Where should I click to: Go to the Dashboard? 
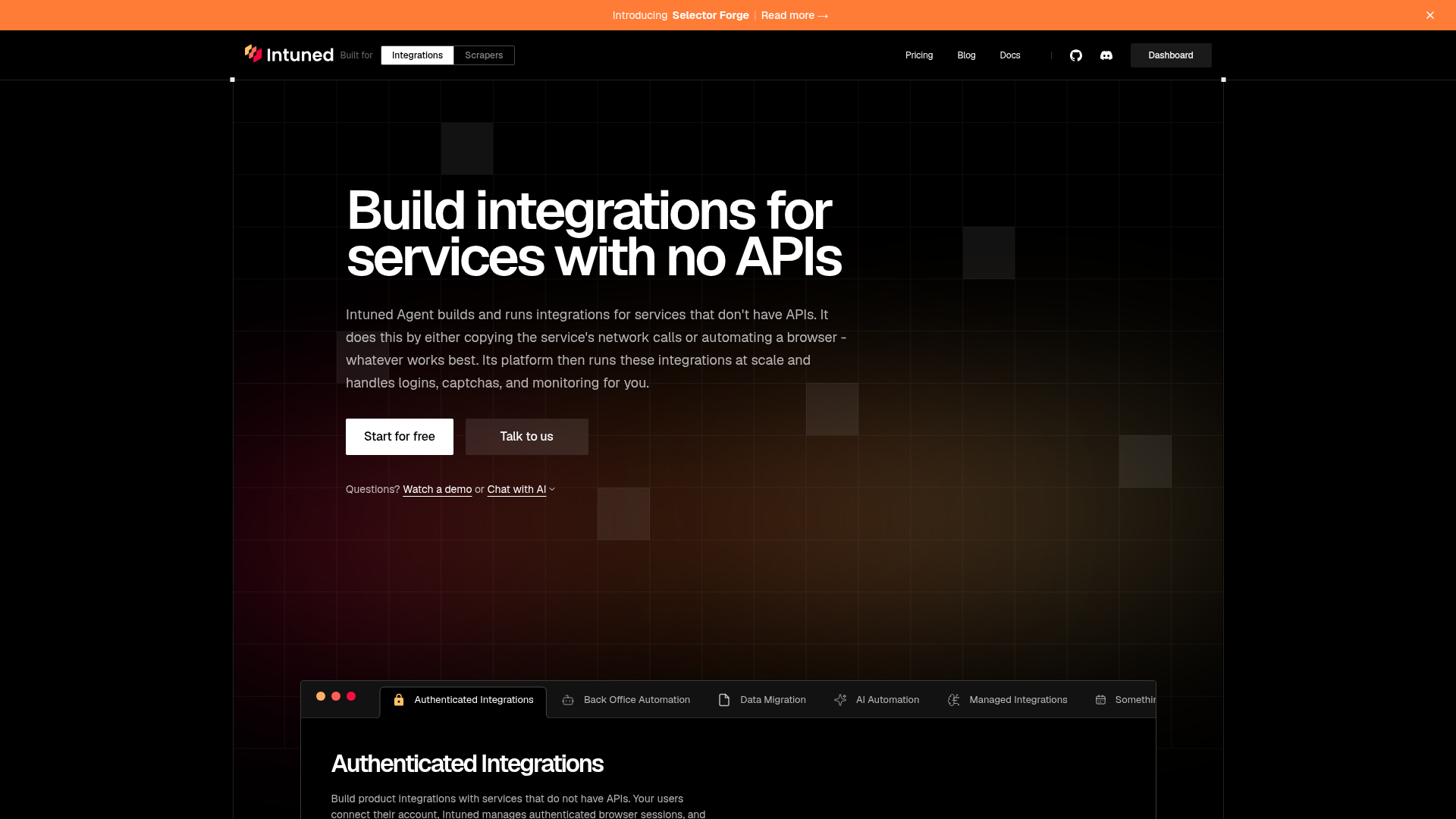click(1171, 55)
